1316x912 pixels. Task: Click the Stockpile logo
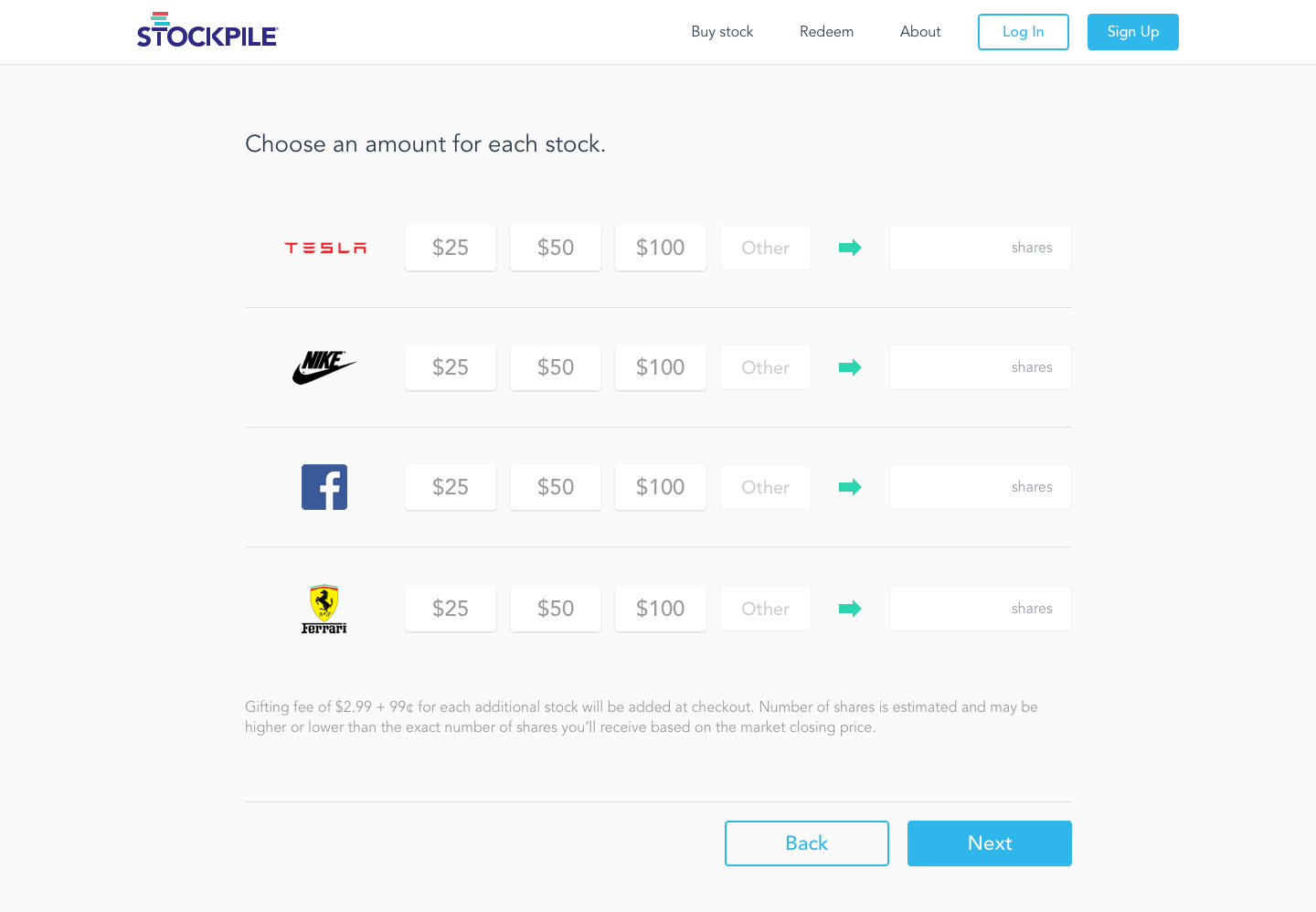[207, 31]
